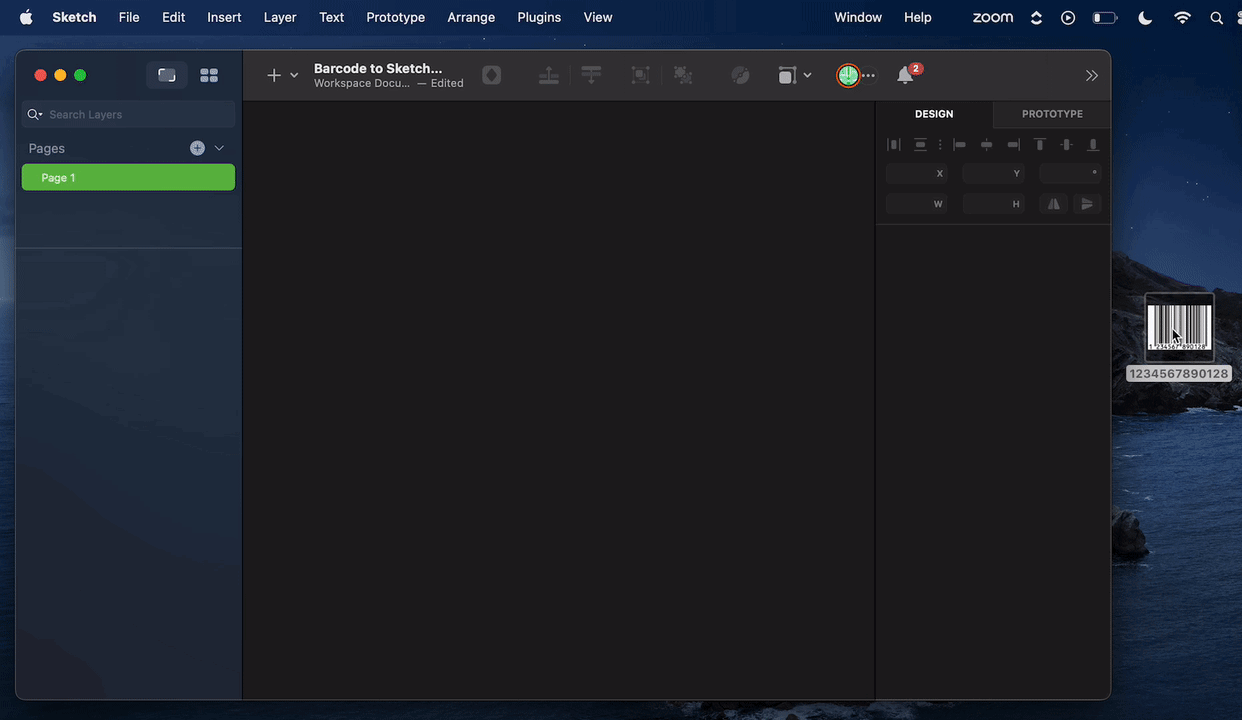Open the Apple menu
This screenshot has width=1242, height=720.
tap(26, 17)
